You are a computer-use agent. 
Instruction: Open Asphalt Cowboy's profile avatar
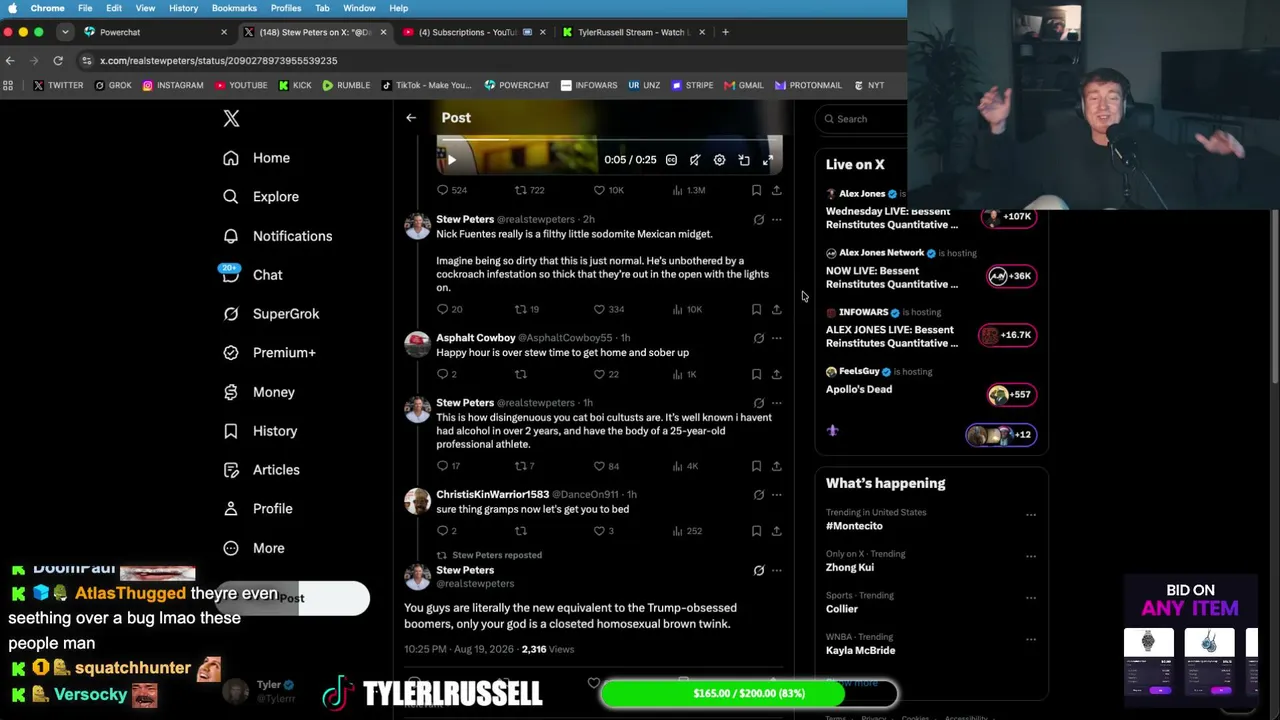click(x=417, y=345)
